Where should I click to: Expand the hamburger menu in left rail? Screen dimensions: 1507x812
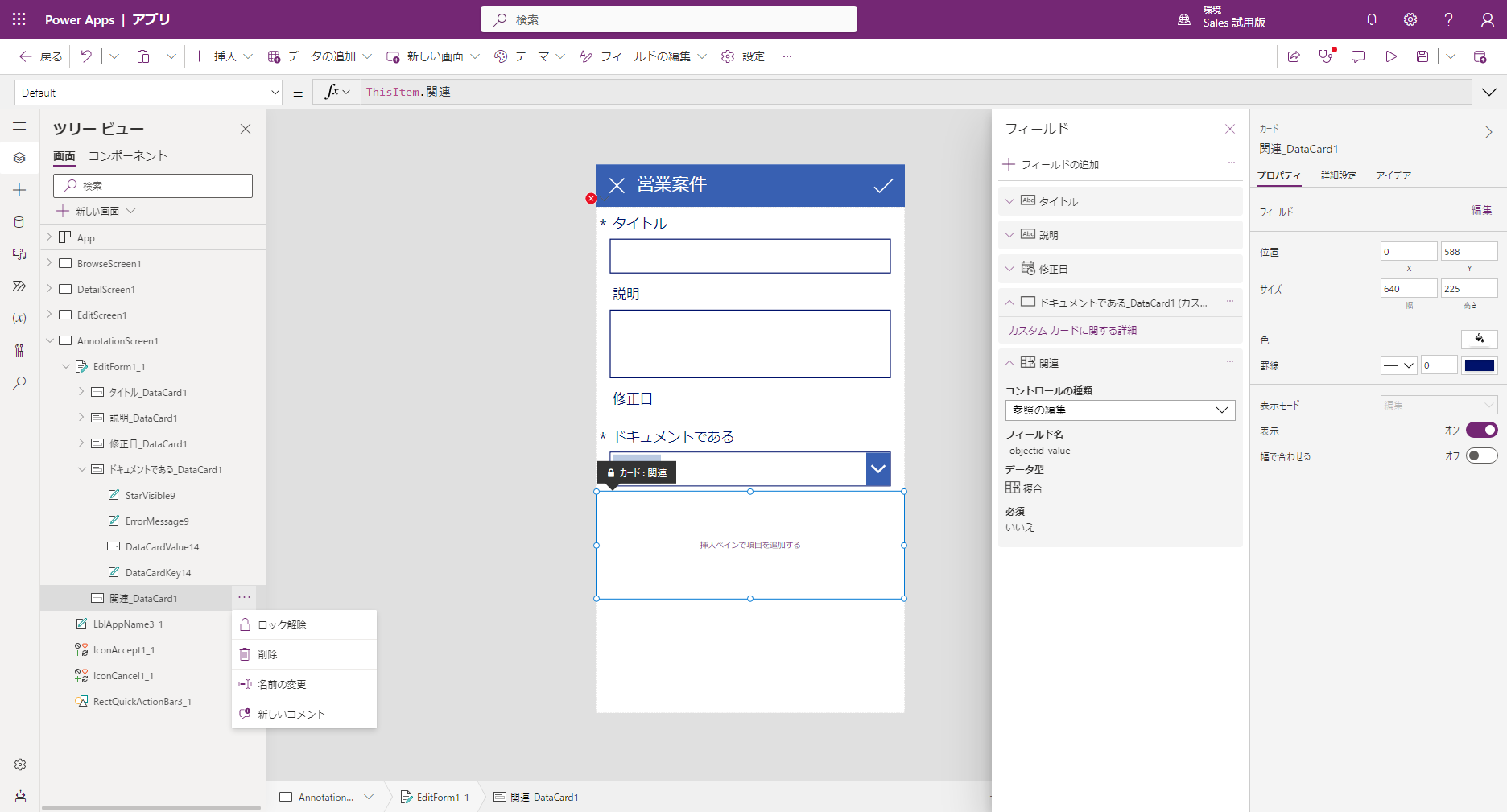coord(19,126)
